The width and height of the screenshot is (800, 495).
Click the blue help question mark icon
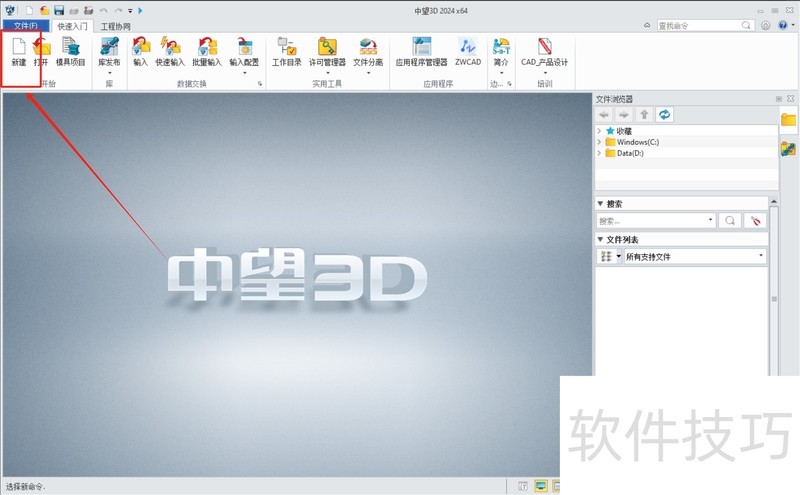783,26
